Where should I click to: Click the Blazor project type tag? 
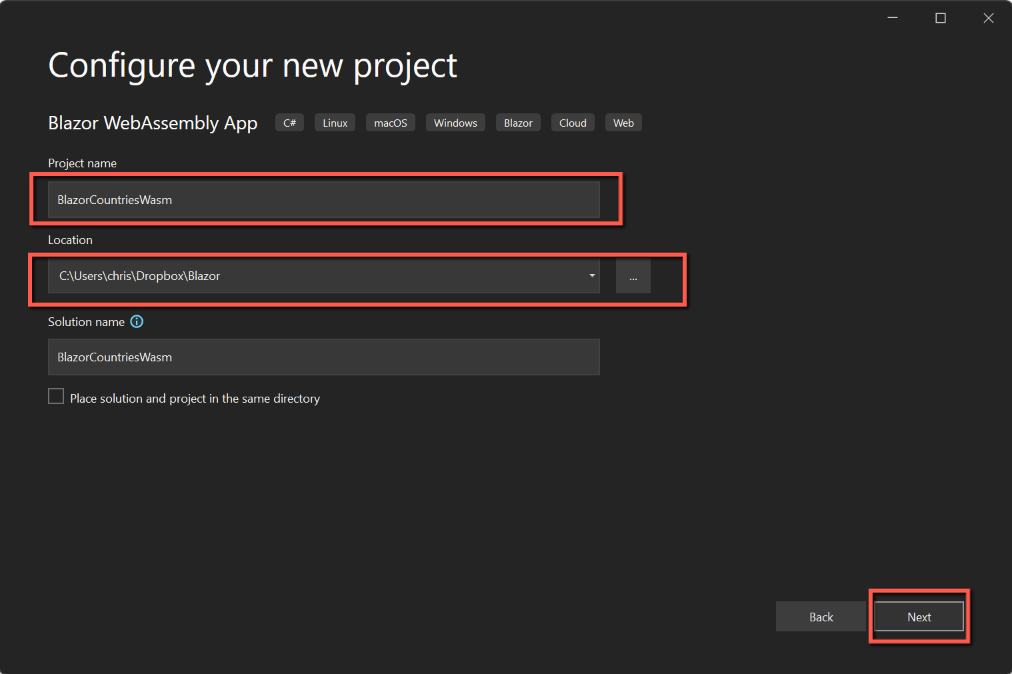[x=518, y=123]
